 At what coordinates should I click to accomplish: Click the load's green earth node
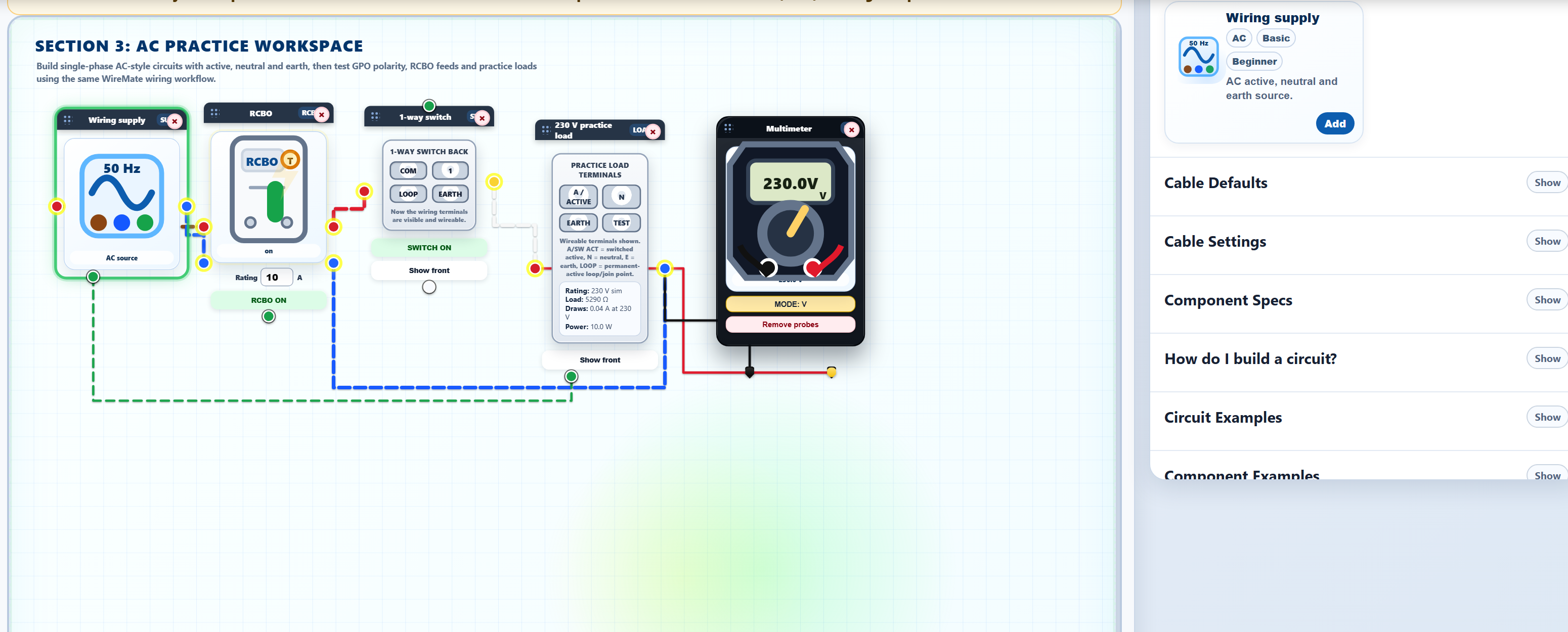coord(571,377)
